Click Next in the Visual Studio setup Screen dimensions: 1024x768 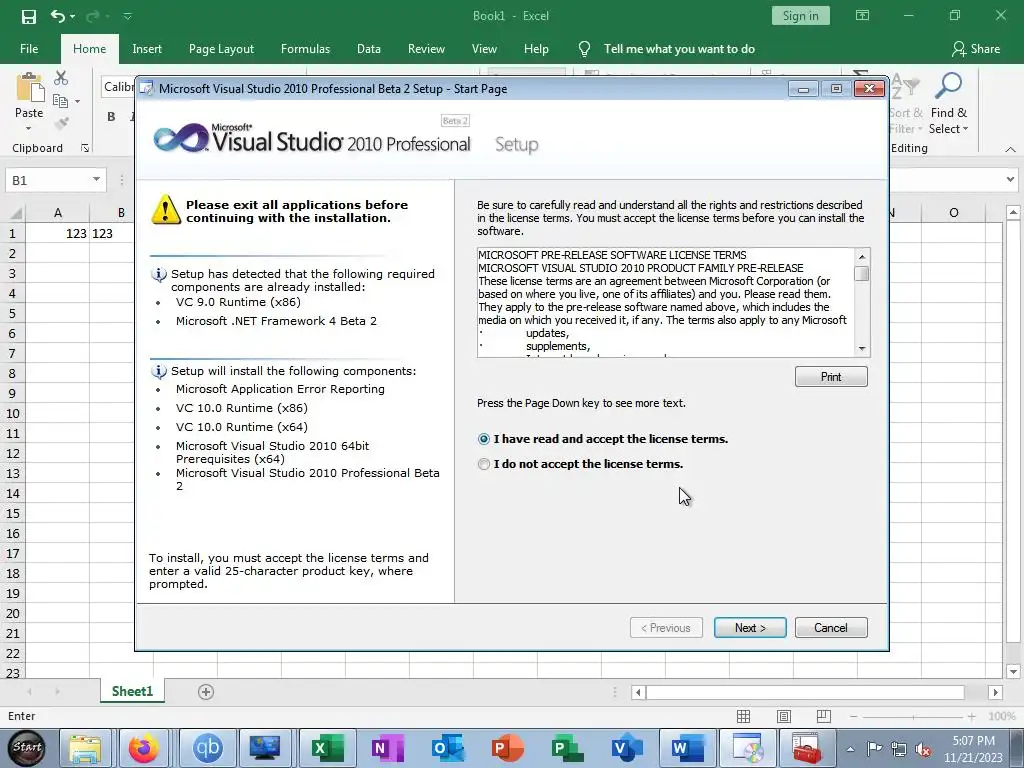750,628
